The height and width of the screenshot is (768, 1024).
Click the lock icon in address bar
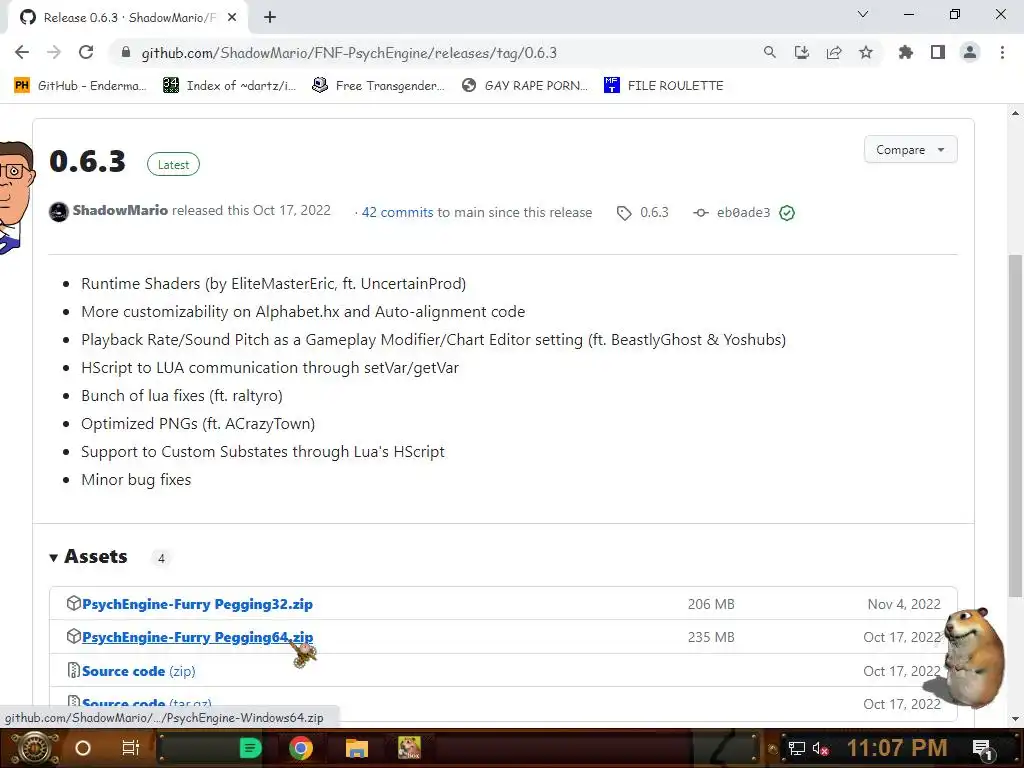[x=126, y=53]
